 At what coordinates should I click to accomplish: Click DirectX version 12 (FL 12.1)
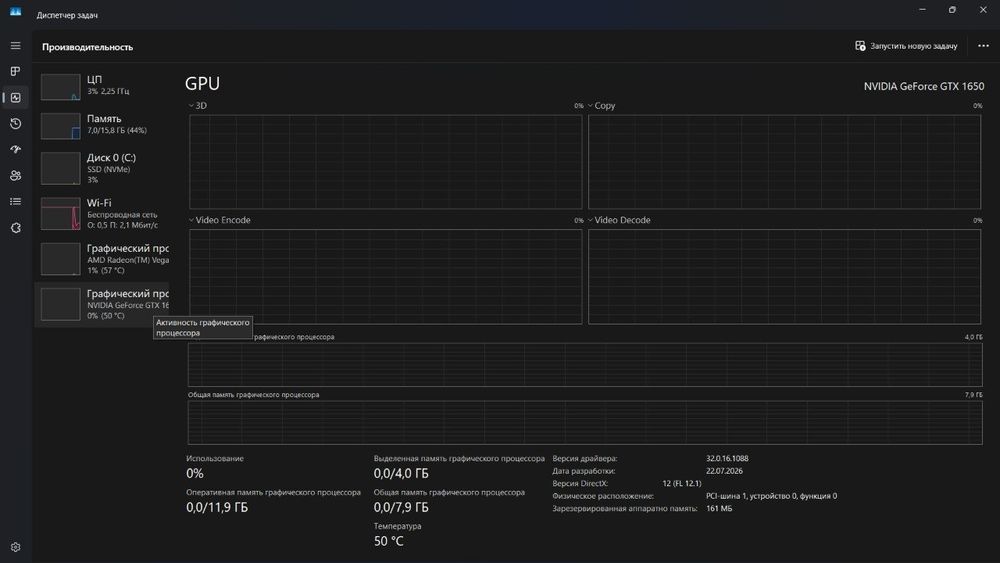tap(682, 483)
